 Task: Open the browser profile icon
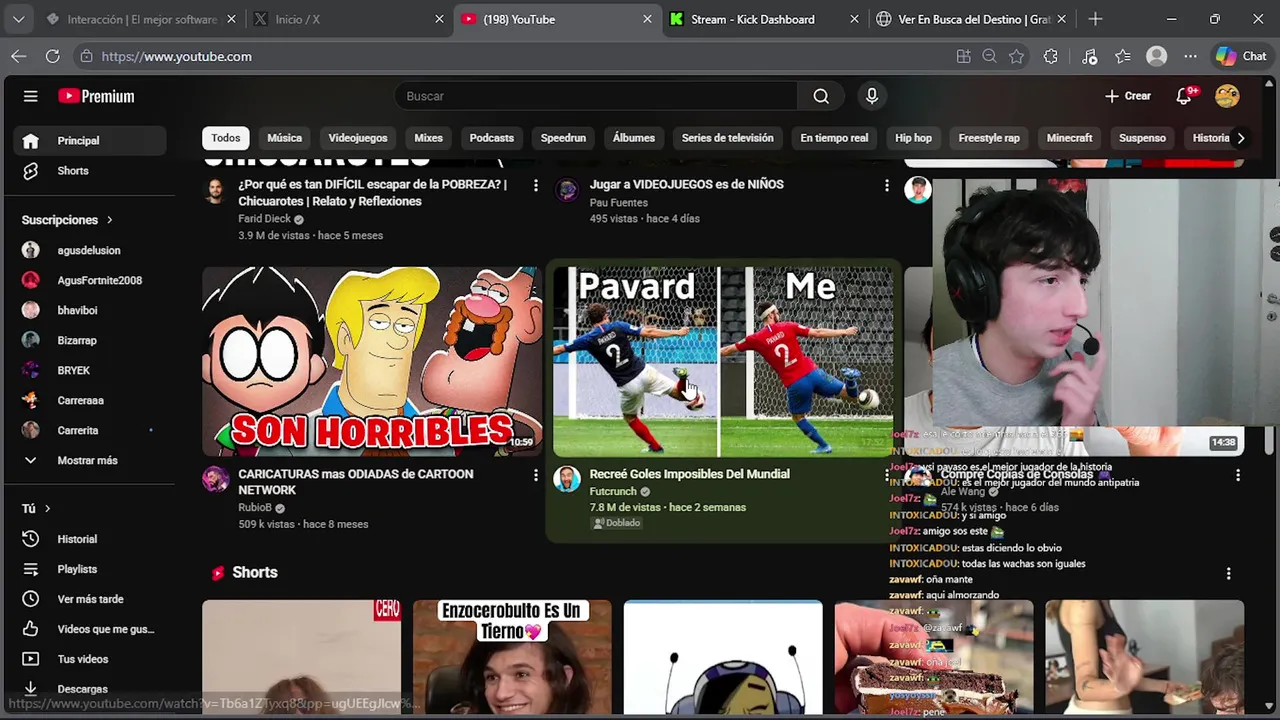[1157, 56]
